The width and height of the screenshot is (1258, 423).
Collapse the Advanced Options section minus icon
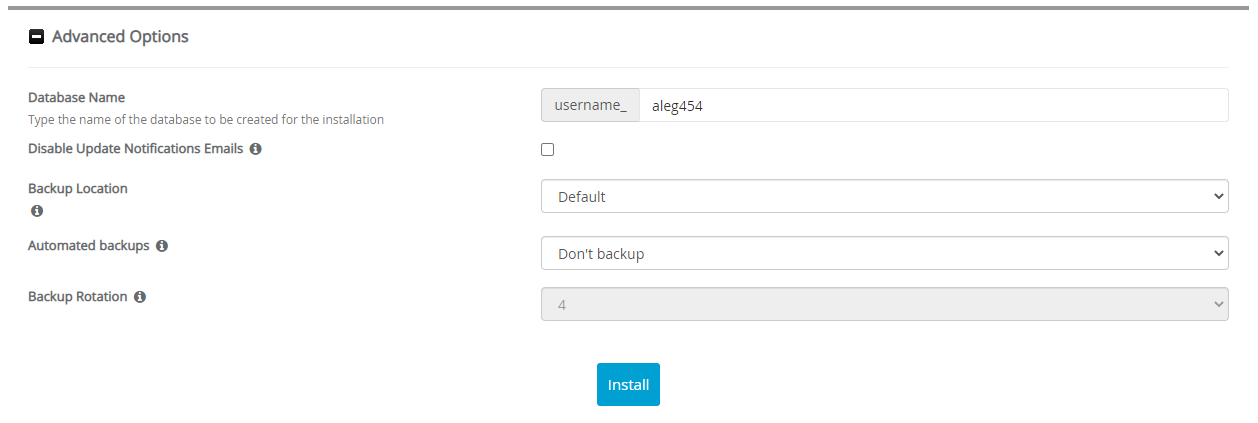pos(37,37)
